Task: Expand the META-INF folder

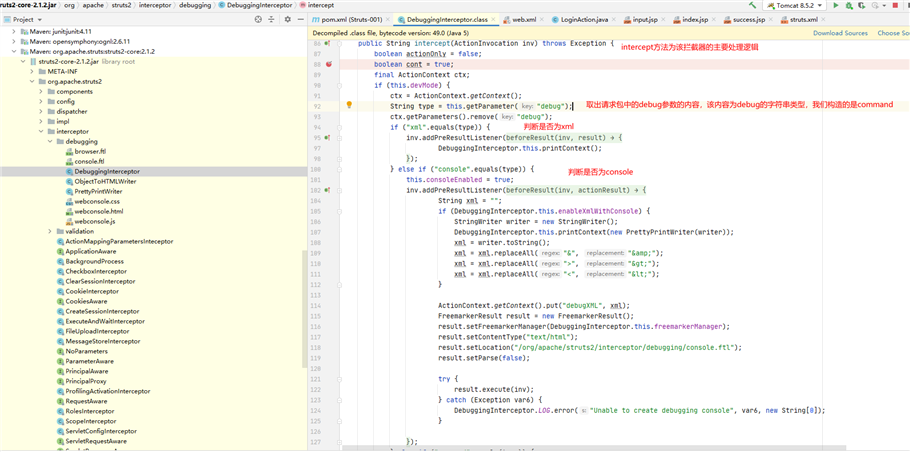Action: point(32,71)
